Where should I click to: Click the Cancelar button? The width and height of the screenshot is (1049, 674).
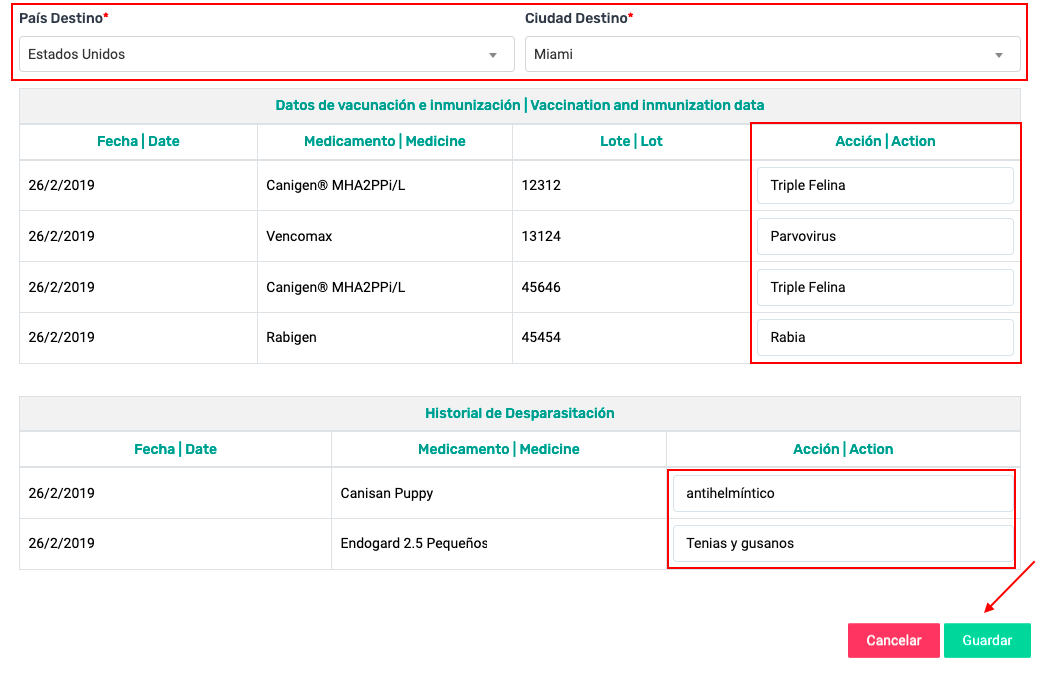[893, 641]
